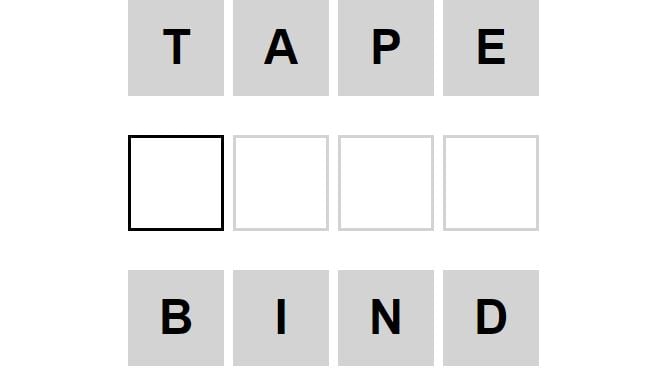Viewport: 662px width, 372px height.
Task: Click the P tile in top row
Action: coord(386,48)
